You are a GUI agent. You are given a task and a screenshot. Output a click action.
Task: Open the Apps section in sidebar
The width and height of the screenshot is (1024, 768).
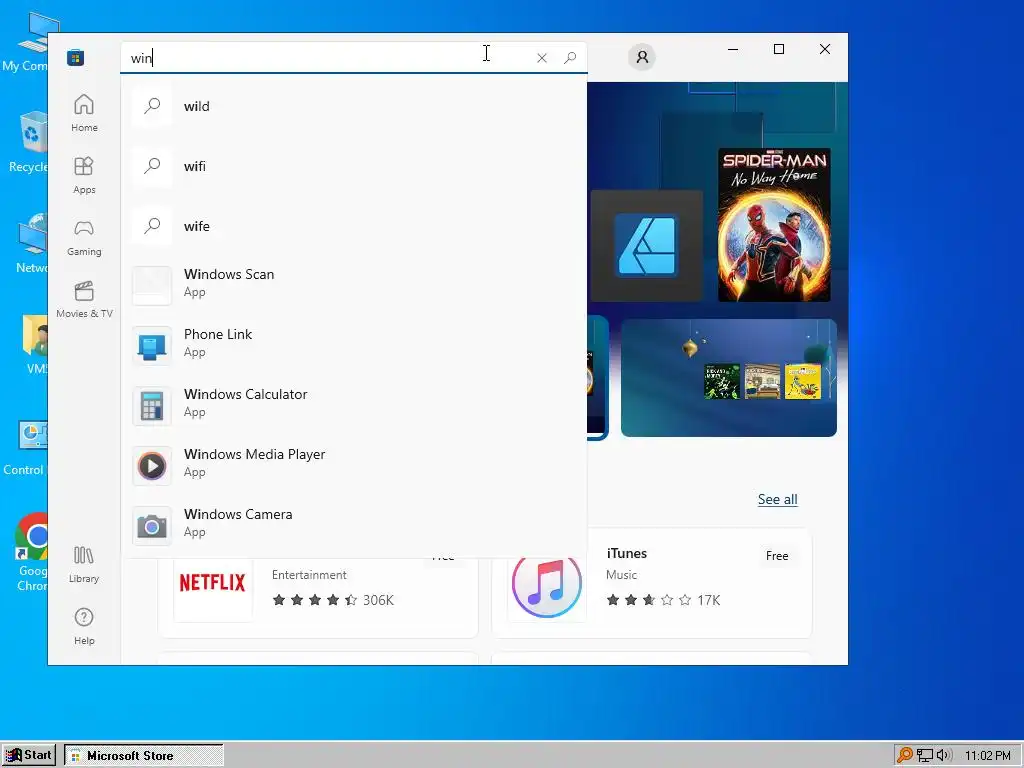(84, 175)
